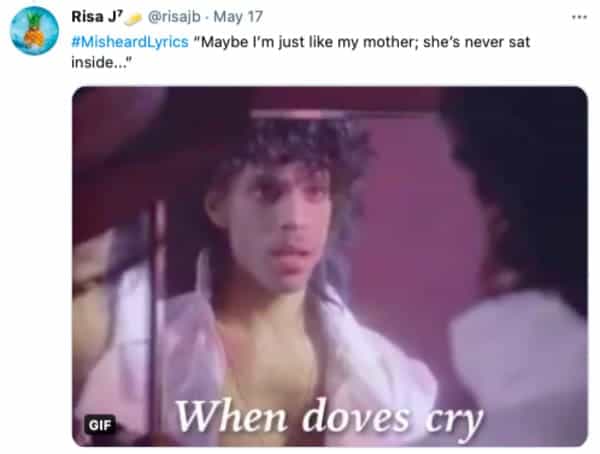Open the three-dot more options menu
Viewport: 600px width, 454px height.
click(x=579, y=17)
